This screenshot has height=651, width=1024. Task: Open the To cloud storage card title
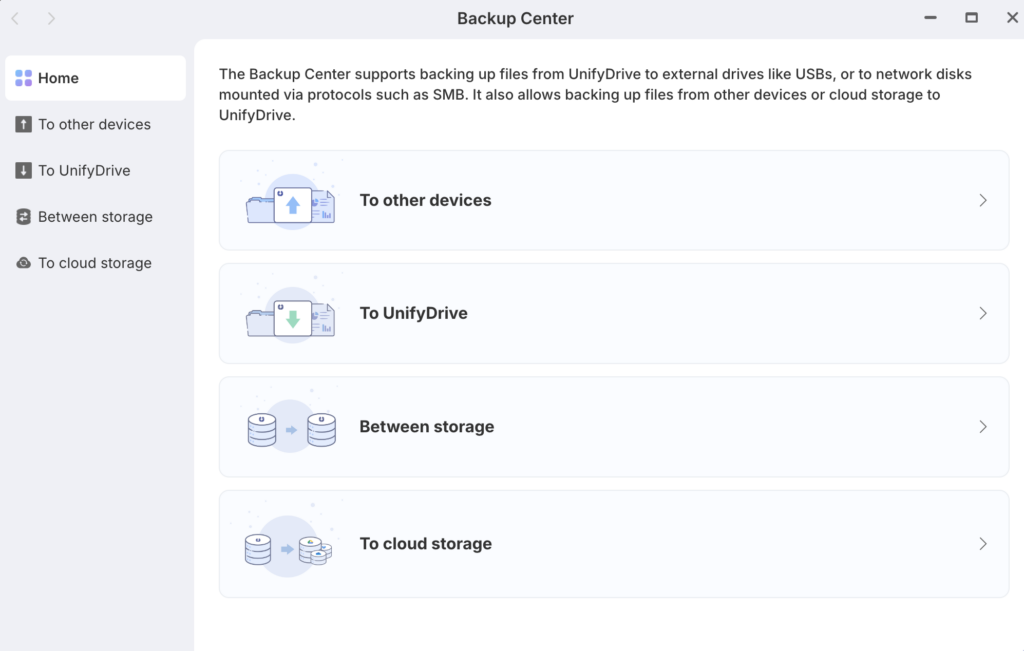426,544
